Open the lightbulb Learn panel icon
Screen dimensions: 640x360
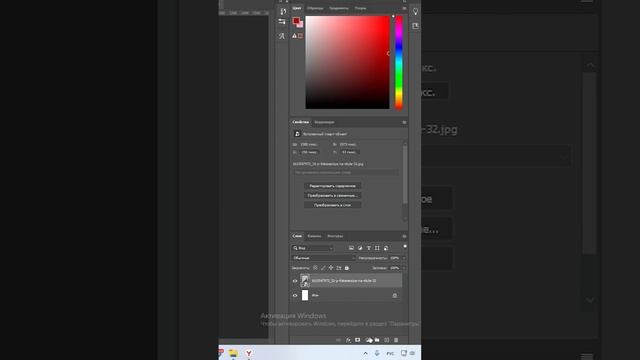415,11
